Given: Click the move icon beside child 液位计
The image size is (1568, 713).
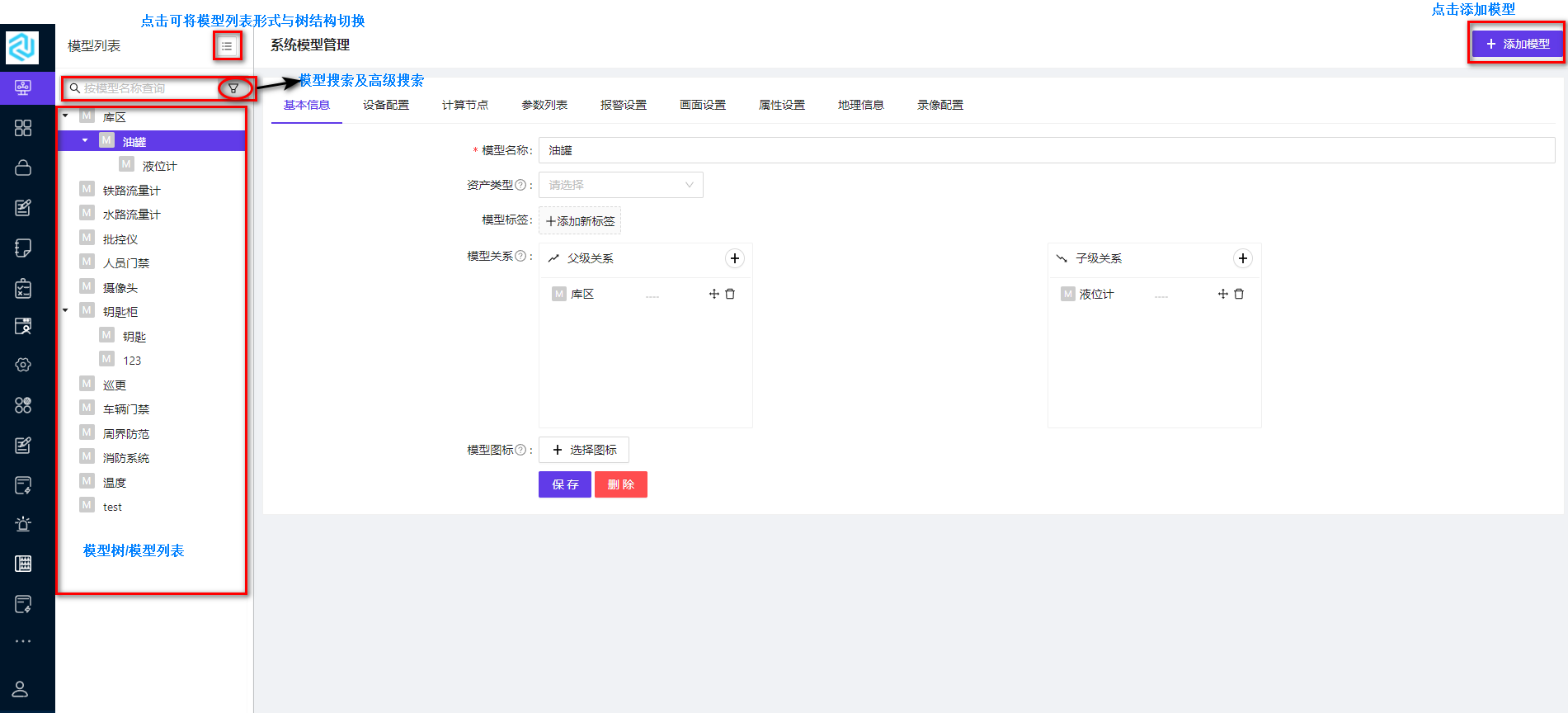Looking at the screenshot, I should coord(1223,294).
